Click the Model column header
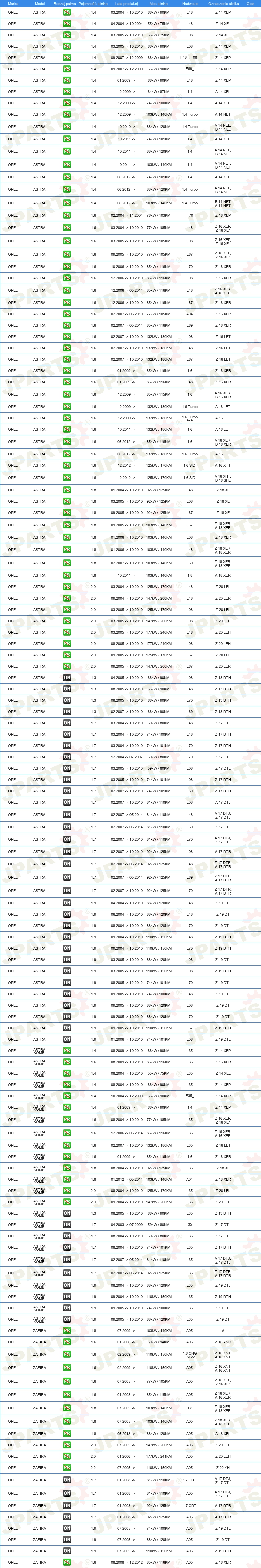The image size is (261, 1568). click(x=39, y=4)
